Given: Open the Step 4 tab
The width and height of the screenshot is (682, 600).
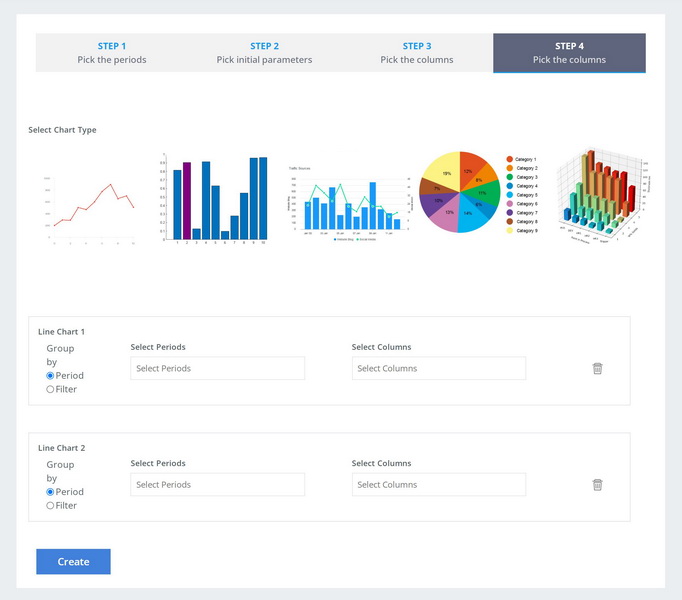Looking at the screenshot, I should point(569,53).
